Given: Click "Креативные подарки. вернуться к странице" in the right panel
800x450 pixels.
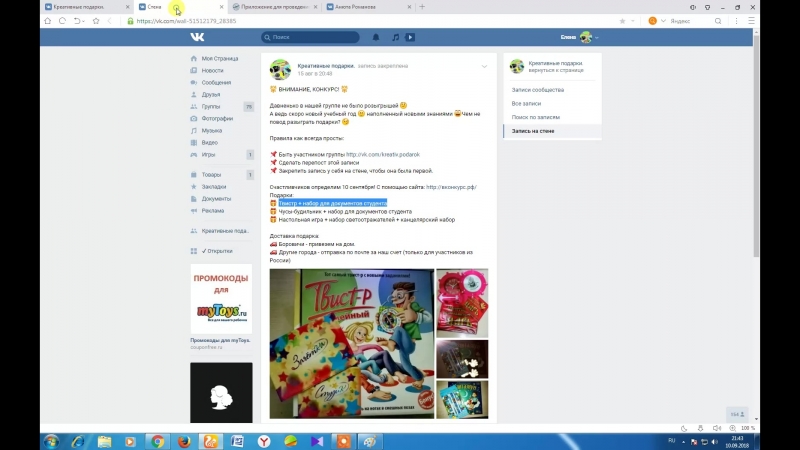Looking at the screenshot, I should 552,67.
